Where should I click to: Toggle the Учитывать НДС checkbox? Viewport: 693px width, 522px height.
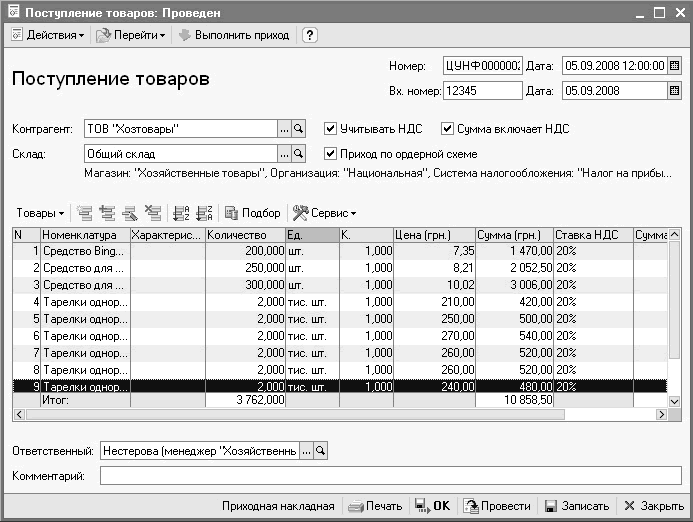click(x=331, y=129)
